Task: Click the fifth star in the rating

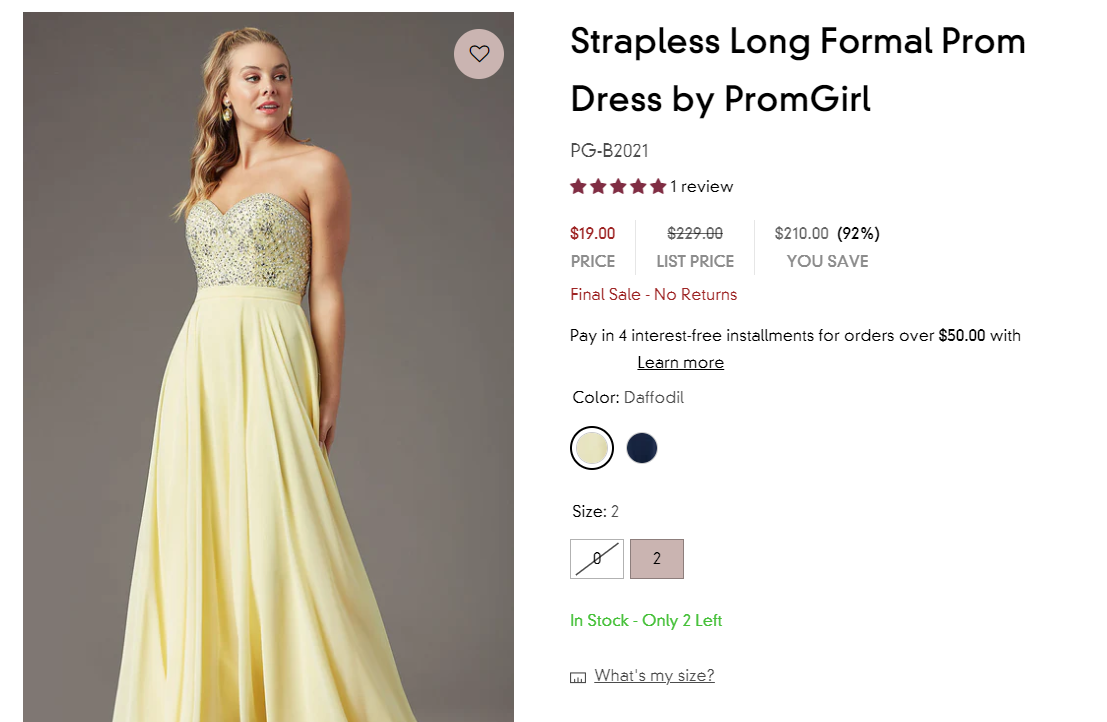Action: pyautogui.click(x=660, y=186)
